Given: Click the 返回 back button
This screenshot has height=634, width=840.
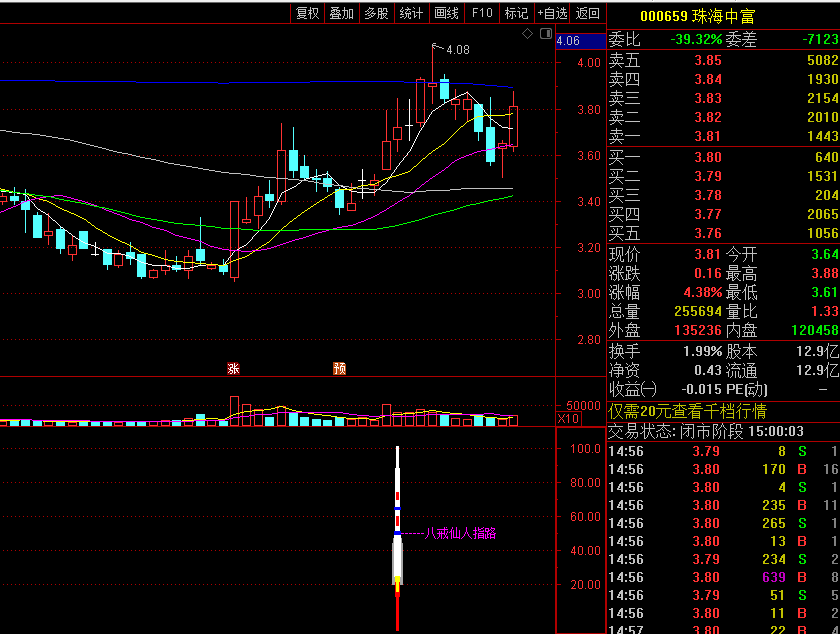Looking at the screenshot, I should pos(588,13).
